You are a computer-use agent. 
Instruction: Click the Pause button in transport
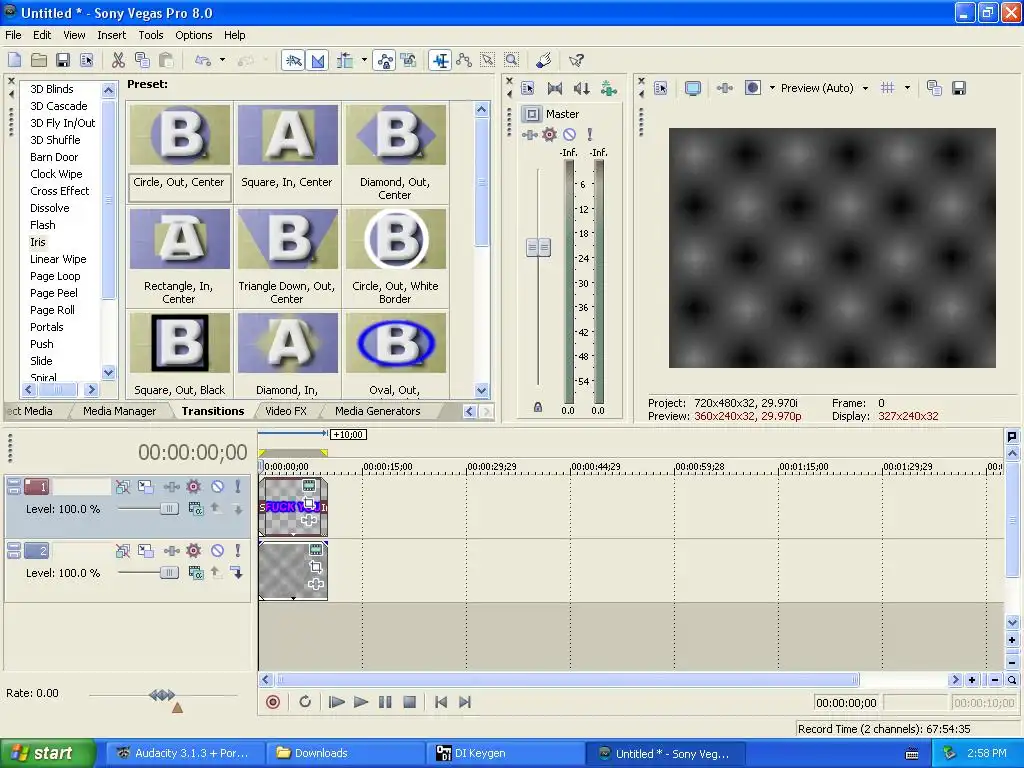point(385,702)
